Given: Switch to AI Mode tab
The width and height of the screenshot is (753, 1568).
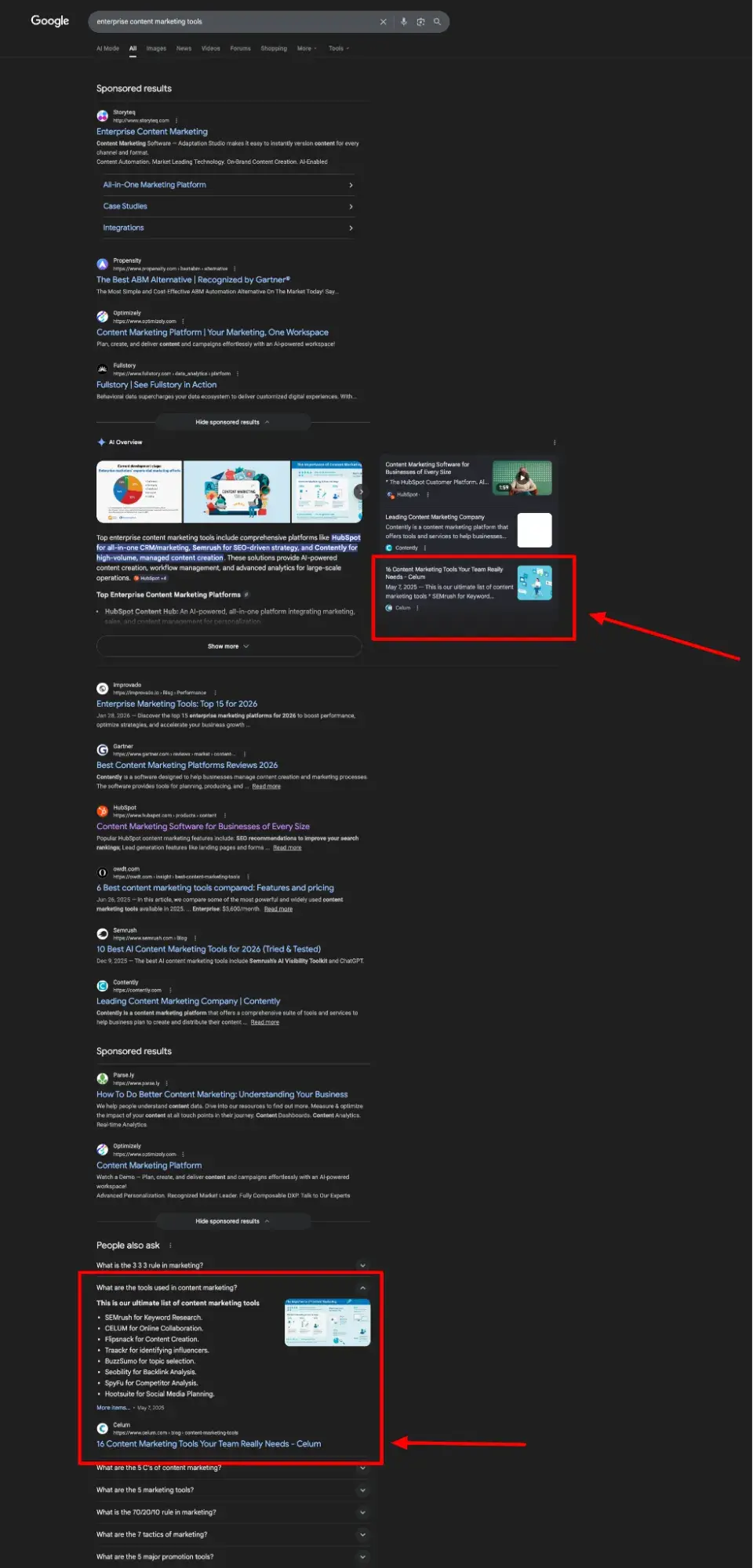Looking at the screenshot, I should (x=107, y=49).
